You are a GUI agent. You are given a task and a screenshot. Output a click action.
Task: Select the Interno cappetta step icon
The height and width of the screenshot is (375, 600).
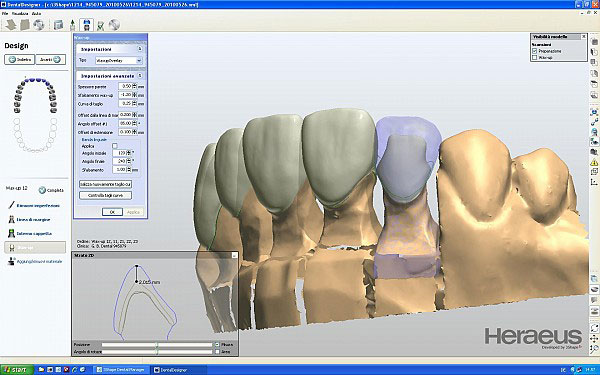[x=11, y=233]
